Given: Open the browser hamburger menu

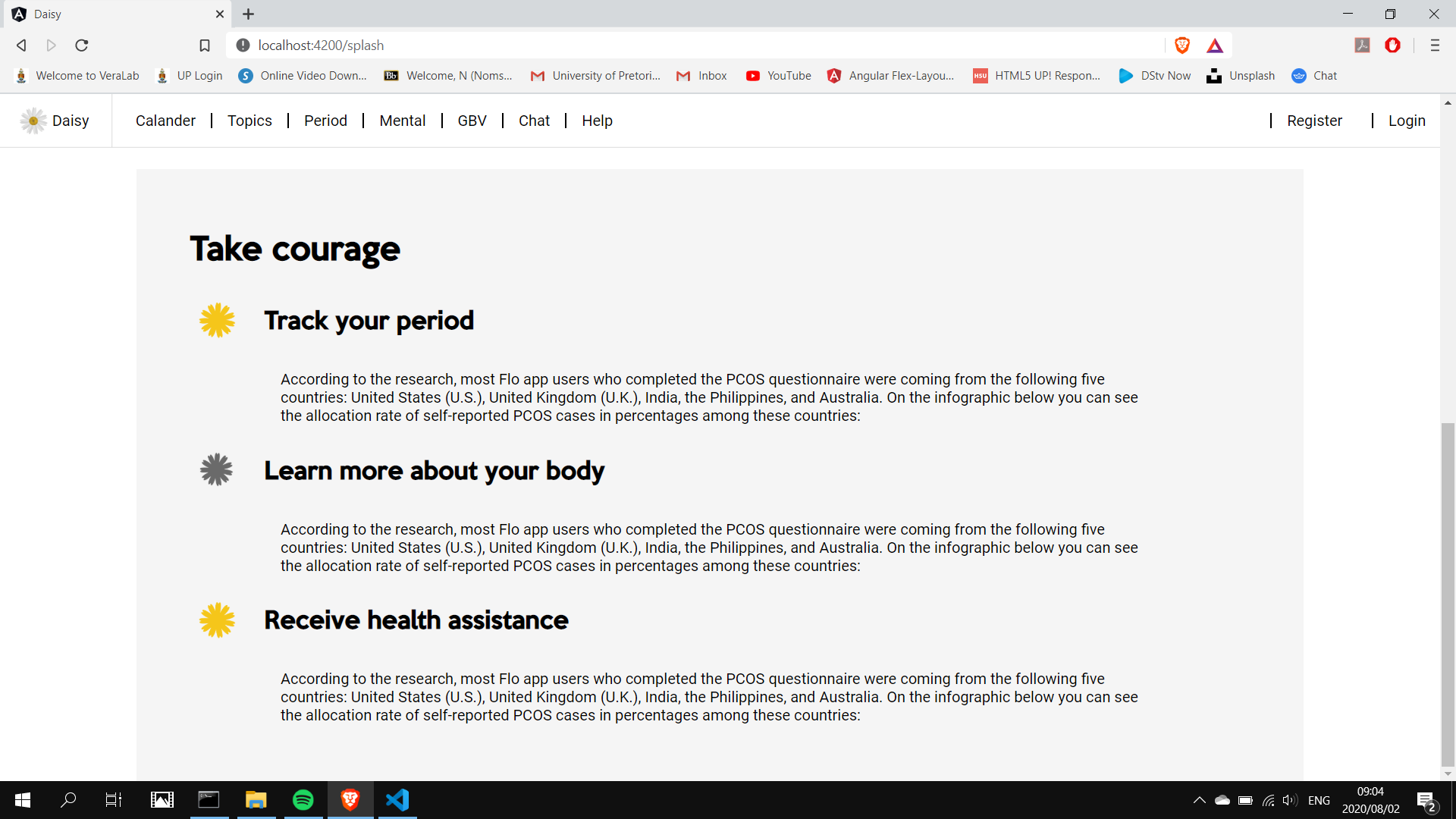Looking at the screenshot, I should pyautogui.click(x=1435, y=45).
